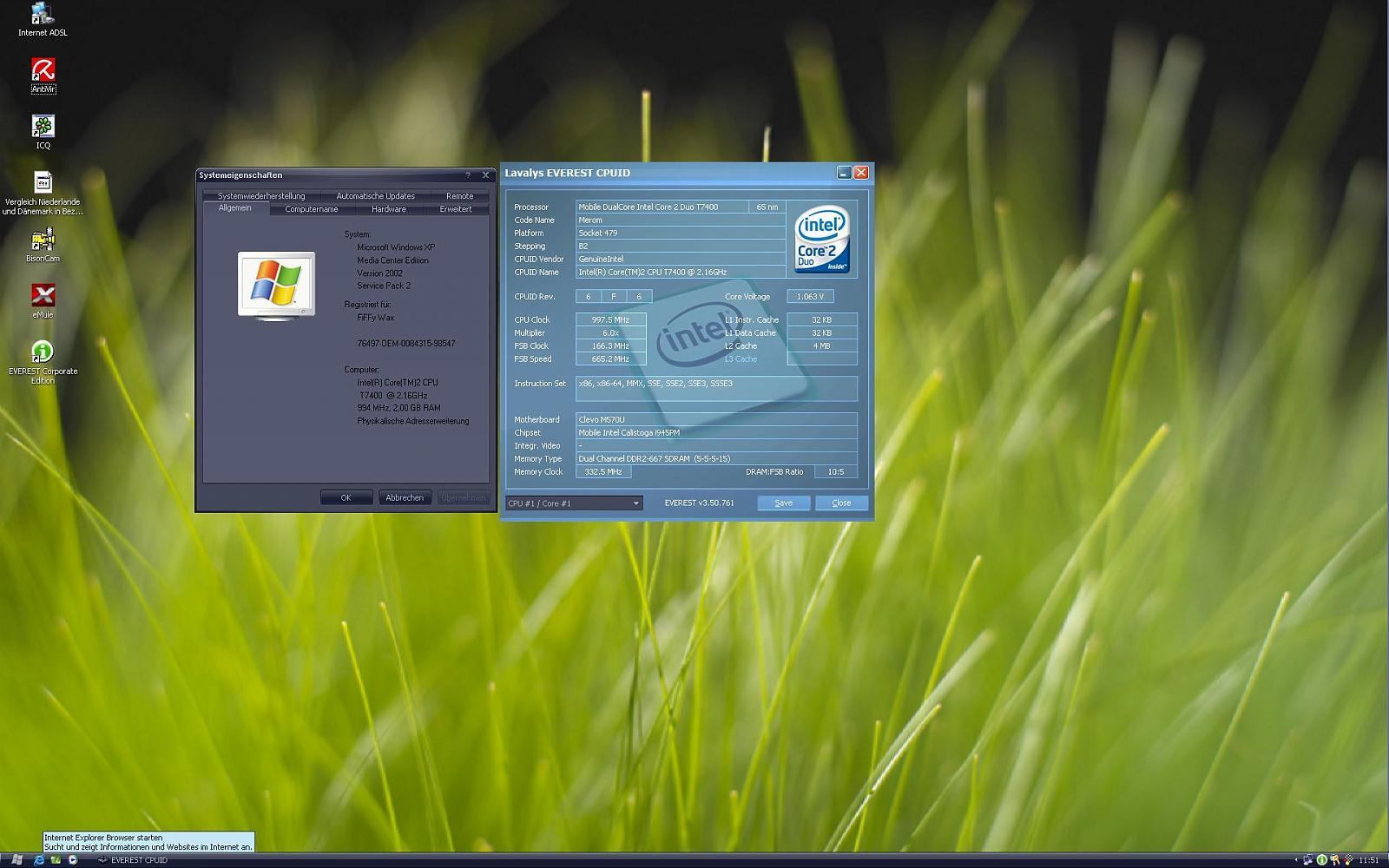Open the ICQ desktop icon
Viewport: 1389px width, 868px height.
43,132
